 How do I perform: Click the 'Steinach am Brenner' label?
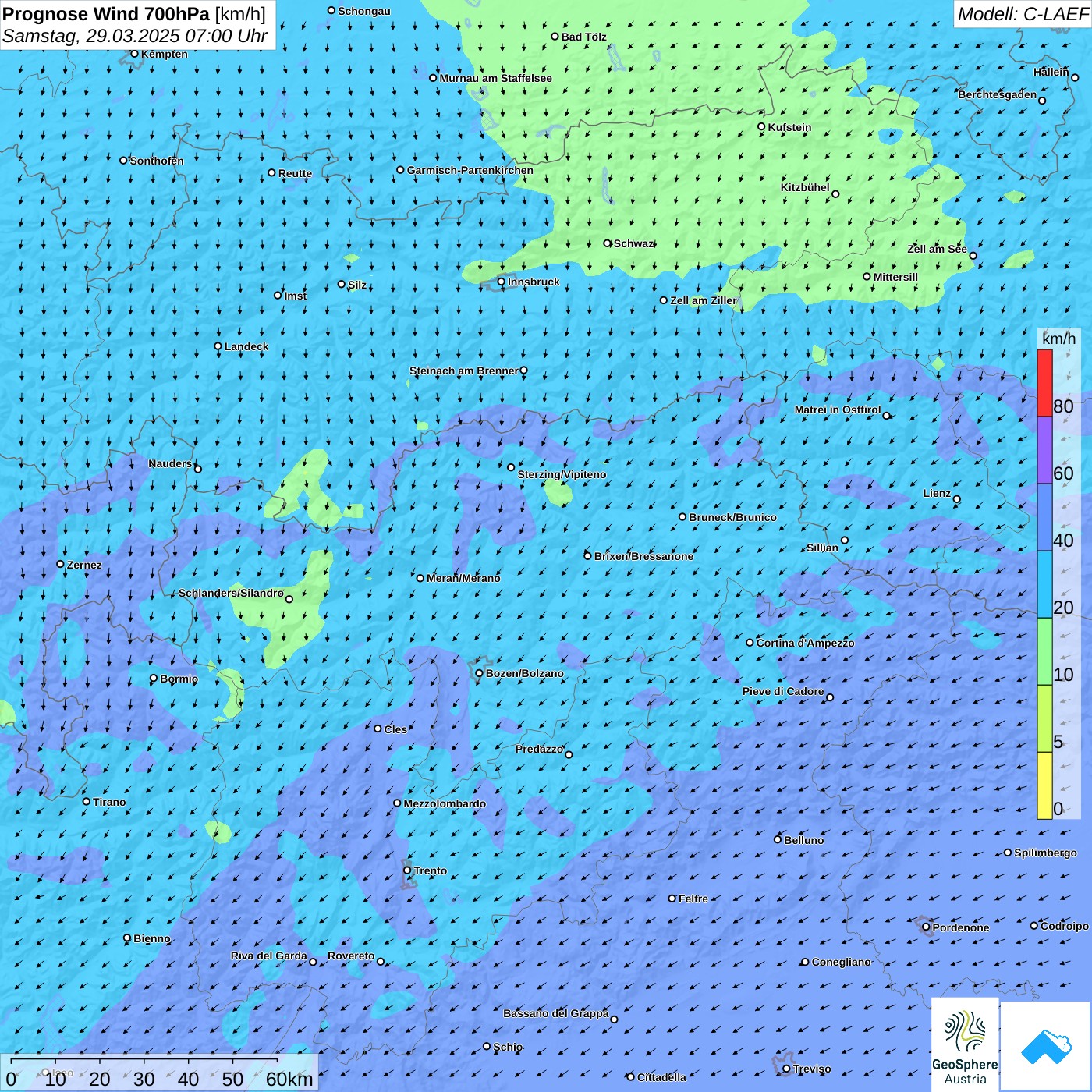click(464, 370)
